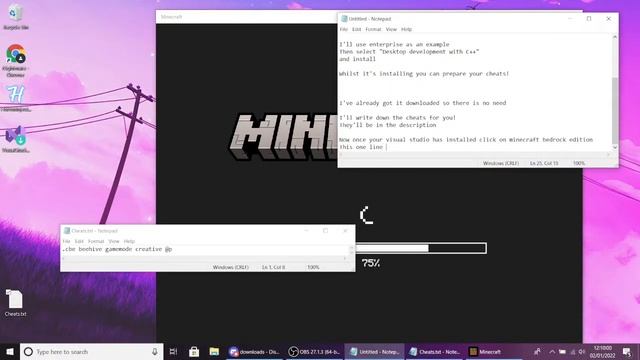Launch the Chrome desktop shortcut
Image resolution: width=640 pixels, height=360 pixels.
[x=16, y=60]
